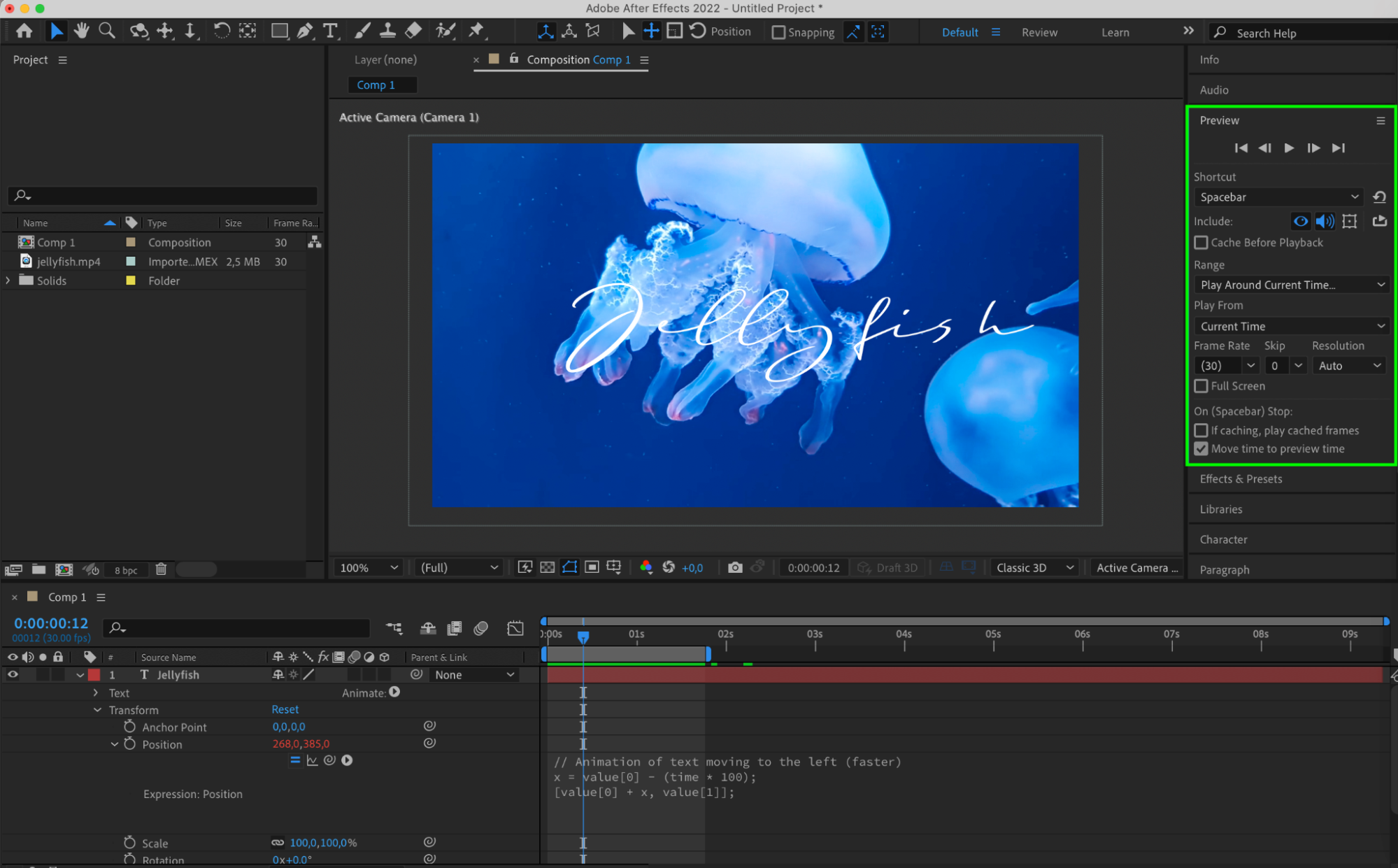Image resolution: width=1398 pixels, height=868 pixels.
Task: Select the Pen tool
Action: click(305, 31)
